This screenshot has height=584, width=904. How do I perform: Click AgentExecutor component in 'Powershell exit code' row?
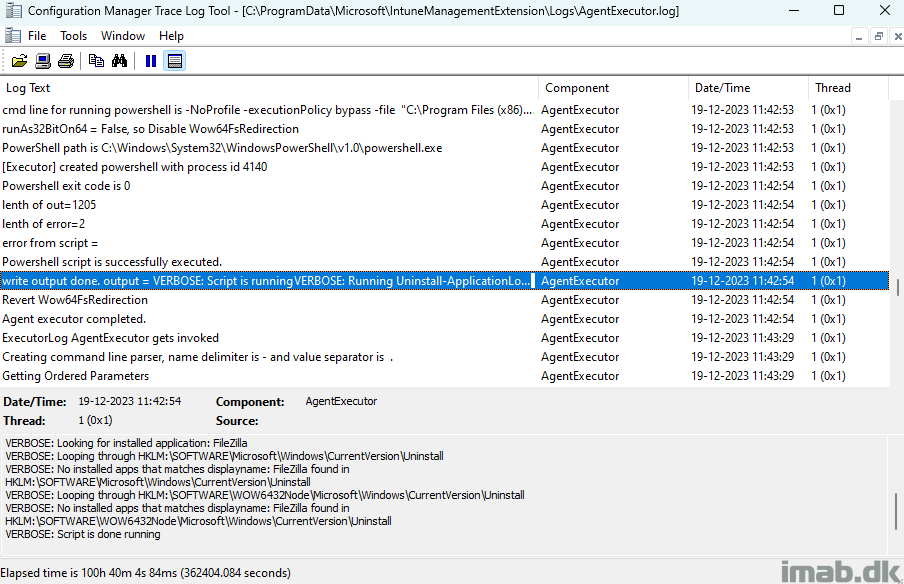click(x=580, y=186)
